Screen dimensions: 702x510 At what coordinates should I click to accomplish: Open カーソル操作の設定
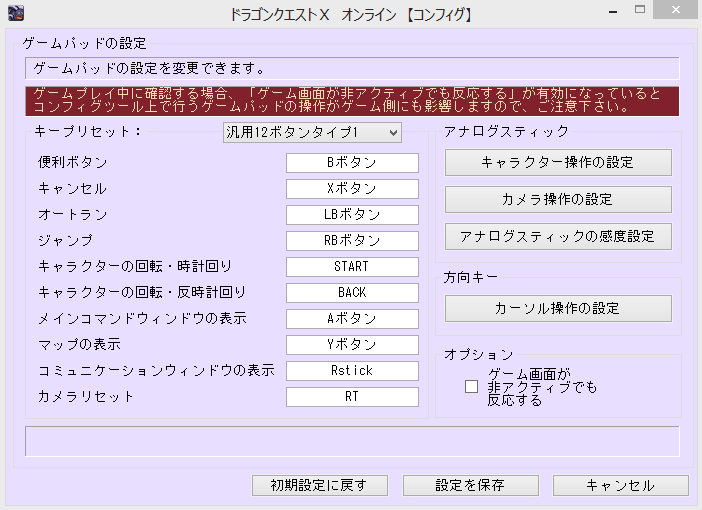pos(558,308)
